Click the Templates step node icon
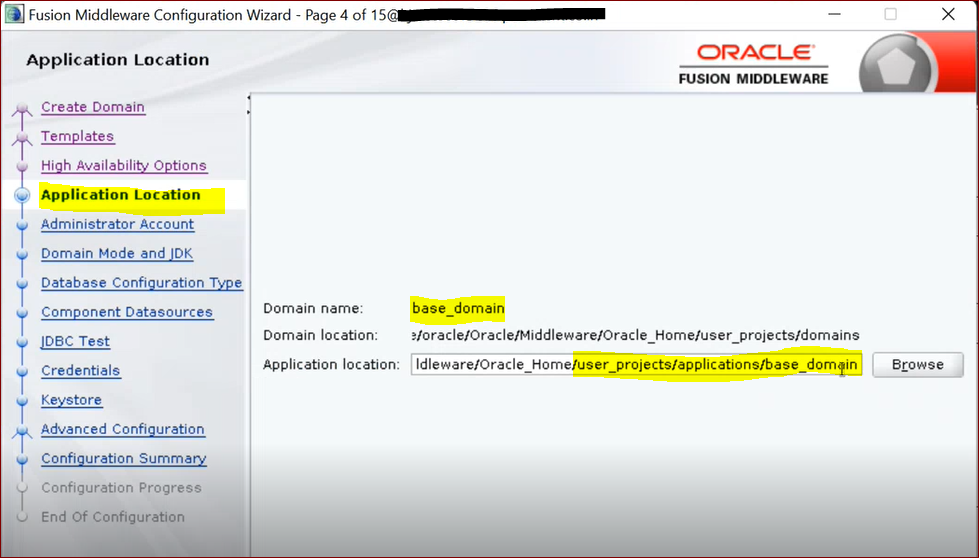979x558 pixels. [x=22, y=137]
